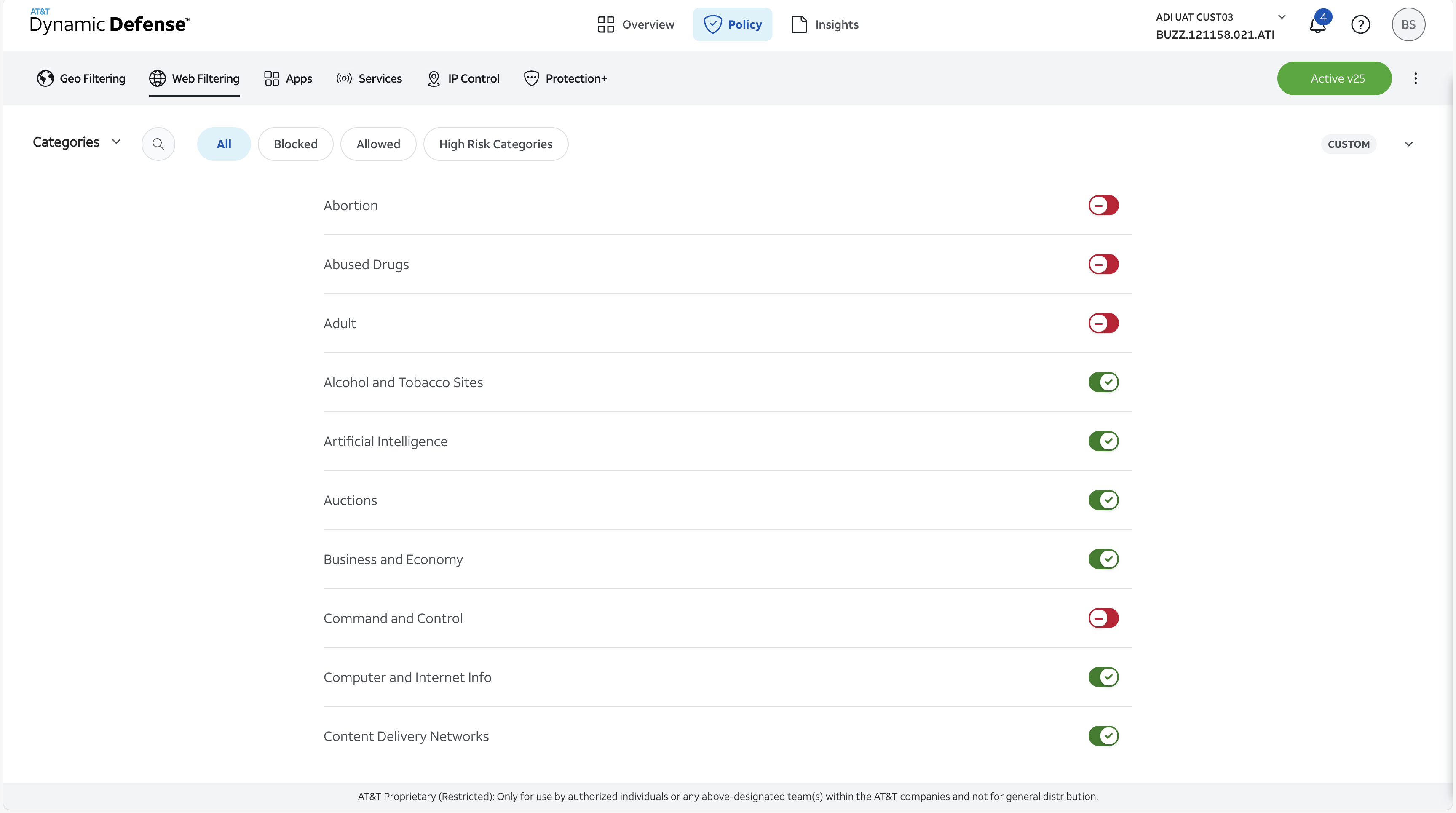Toggle Business and Economy switch
1456x813 pixels.
coord(1103,559)
